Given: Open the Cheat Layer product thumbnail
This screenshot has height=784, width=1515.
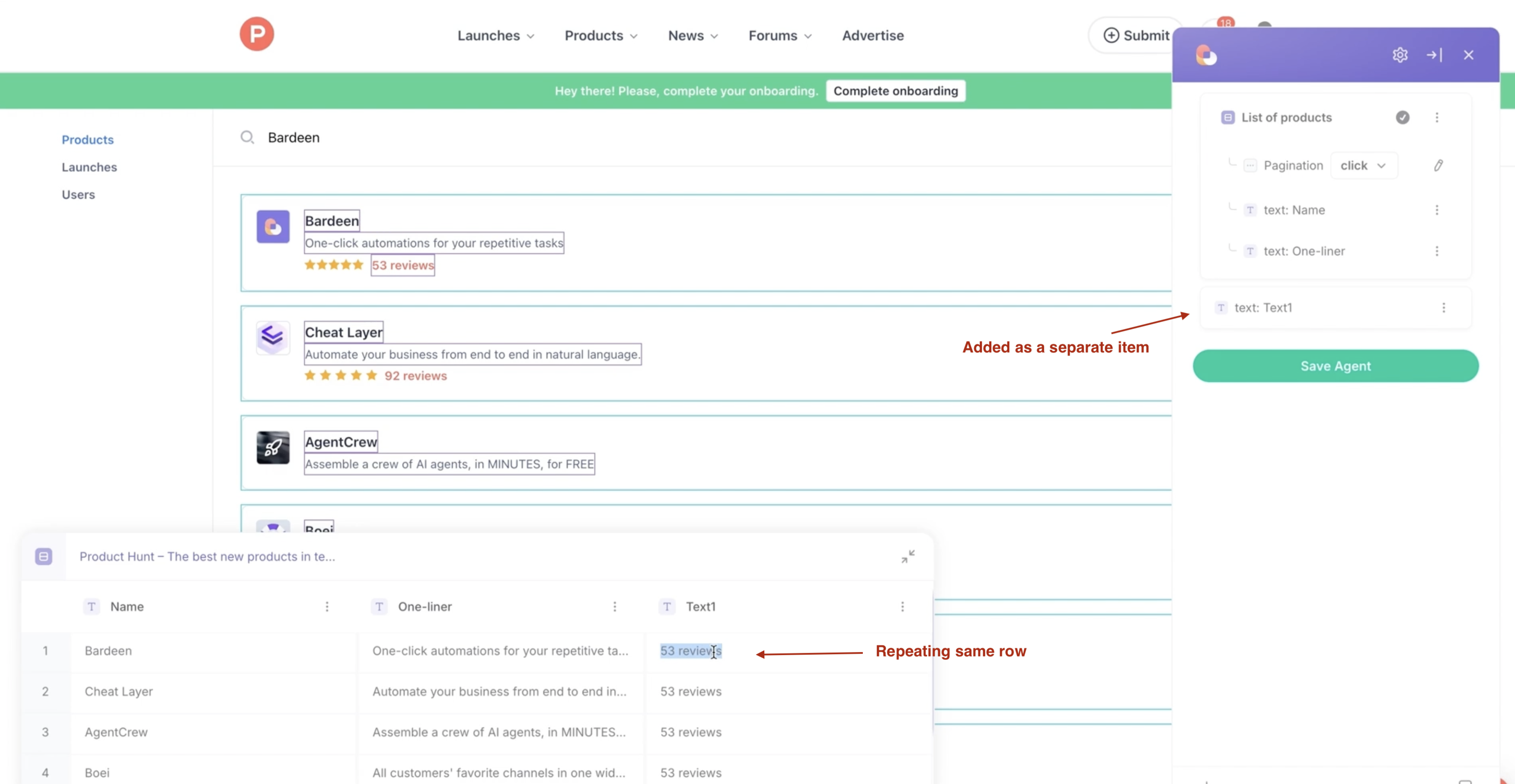Looking at the screenshot, I should click(x=273, y=337).
